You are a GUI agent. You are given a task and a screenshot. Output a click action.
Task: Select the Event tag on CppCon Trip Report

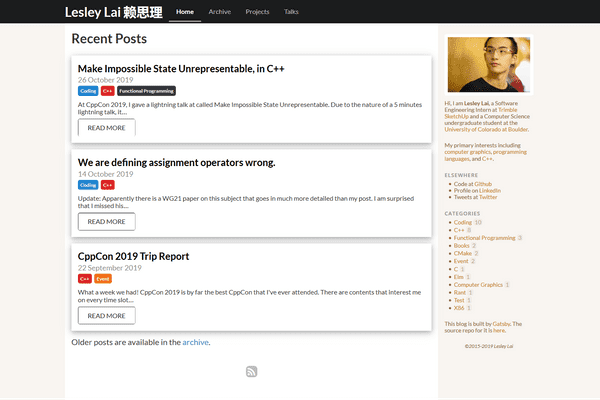click(x=103, y=279)
